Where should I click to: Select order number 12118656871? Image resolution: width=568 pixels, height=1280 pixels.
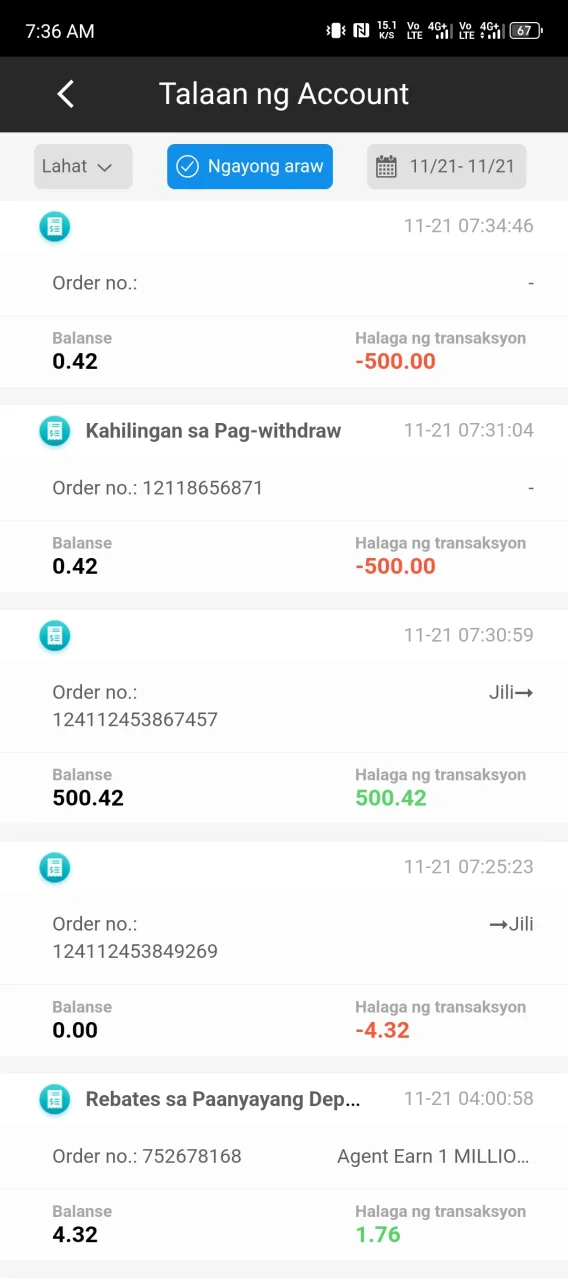[x=203, y=488]
